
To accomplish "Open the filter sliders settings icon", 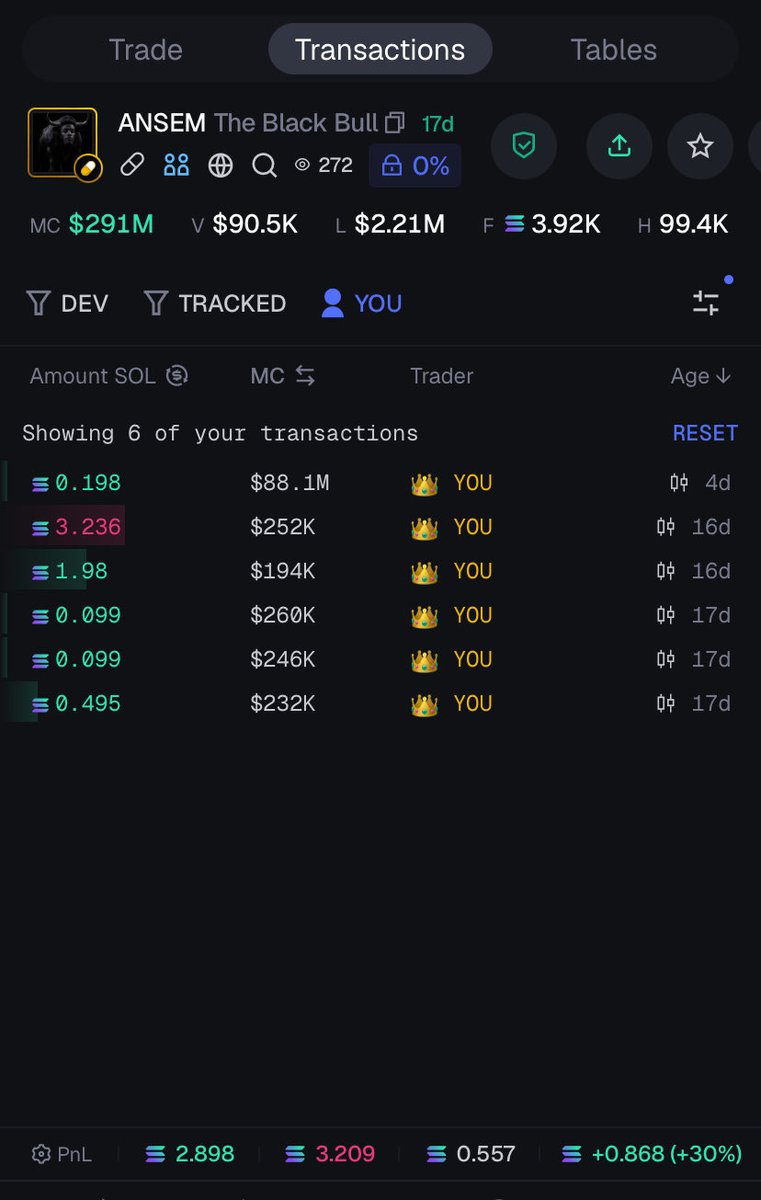I will [706, 303].
